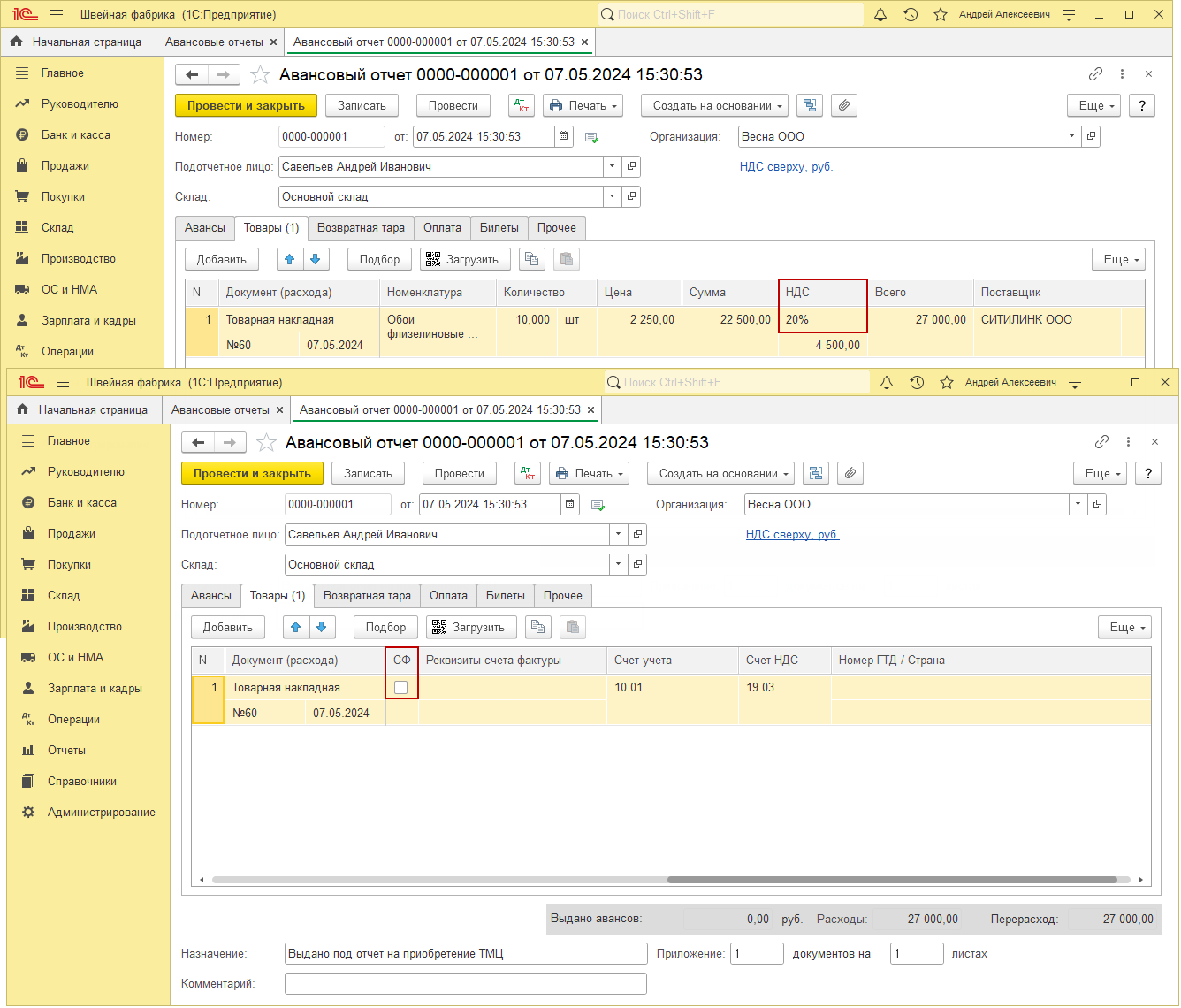The width and height of the screenshot is (1181, 1008).
Task: Switch to the Возвратная тара tab in the lower window
Action: point(367,596)
